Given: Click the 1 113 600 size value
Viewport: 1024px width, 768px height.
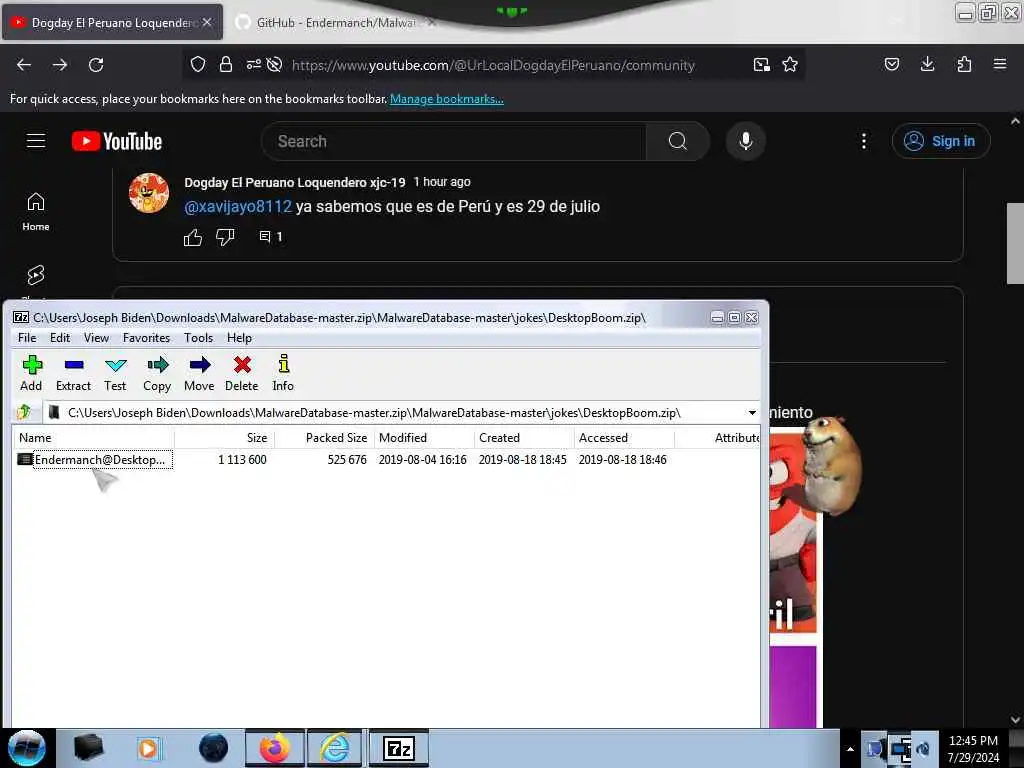Looking at the screenshot, I should tap(242, 460).
